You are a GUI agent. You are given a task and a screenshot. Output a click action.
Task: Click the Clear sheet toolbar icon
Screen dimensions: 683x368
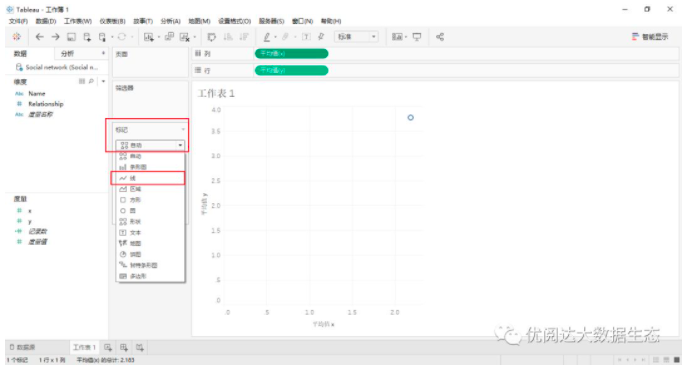[185, 37]
